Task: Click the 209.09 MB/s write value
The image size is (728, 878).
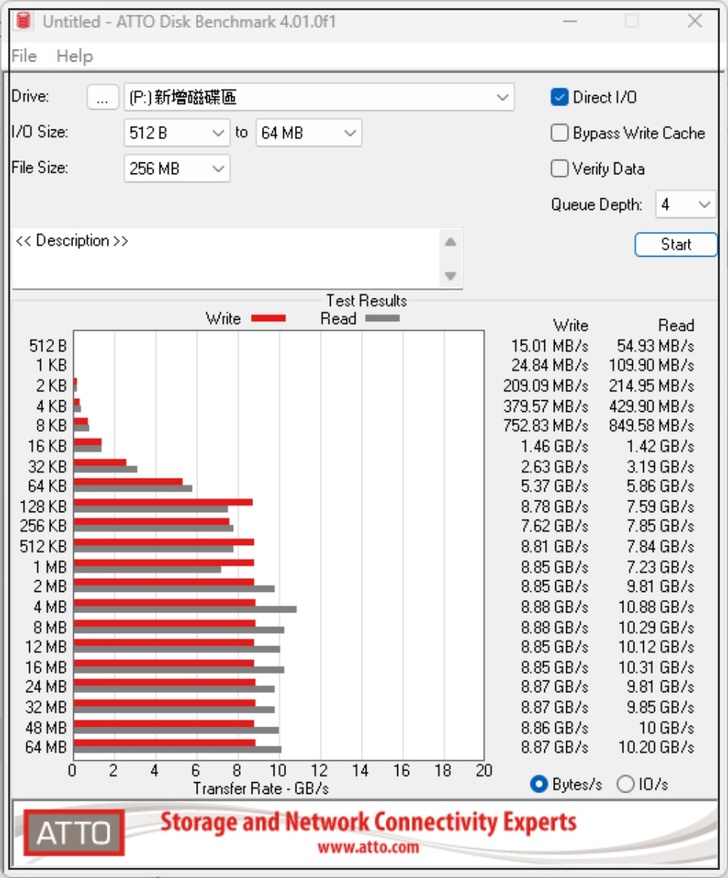Action: click(x=545, y=386)
